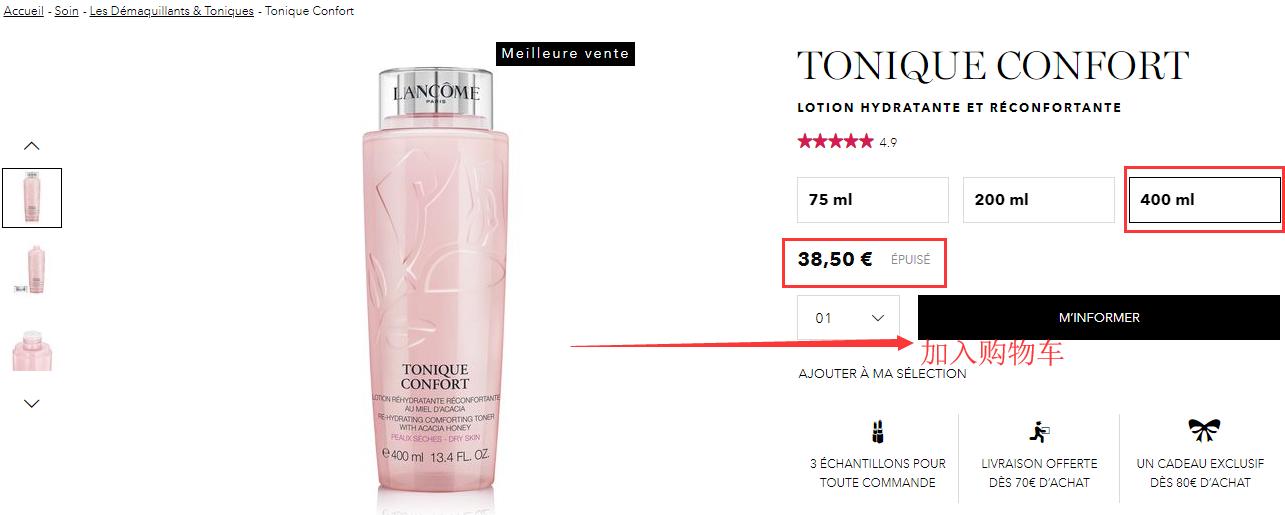The image size is (1285, 515).
Task: Select the second tilted bottle thumbnail
Action: (x=32, y=270)
